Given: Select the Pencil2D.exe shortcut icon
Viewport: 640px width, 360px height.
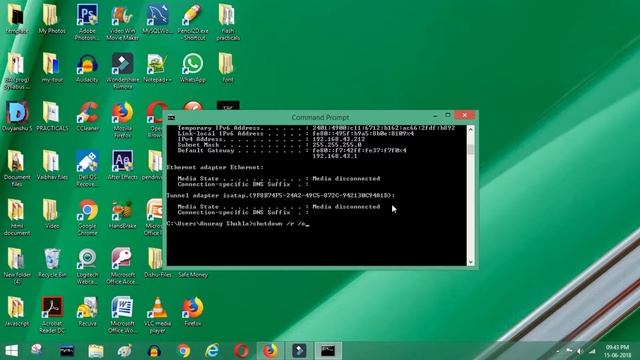Looking at the screenshot, I should [193, 22].
